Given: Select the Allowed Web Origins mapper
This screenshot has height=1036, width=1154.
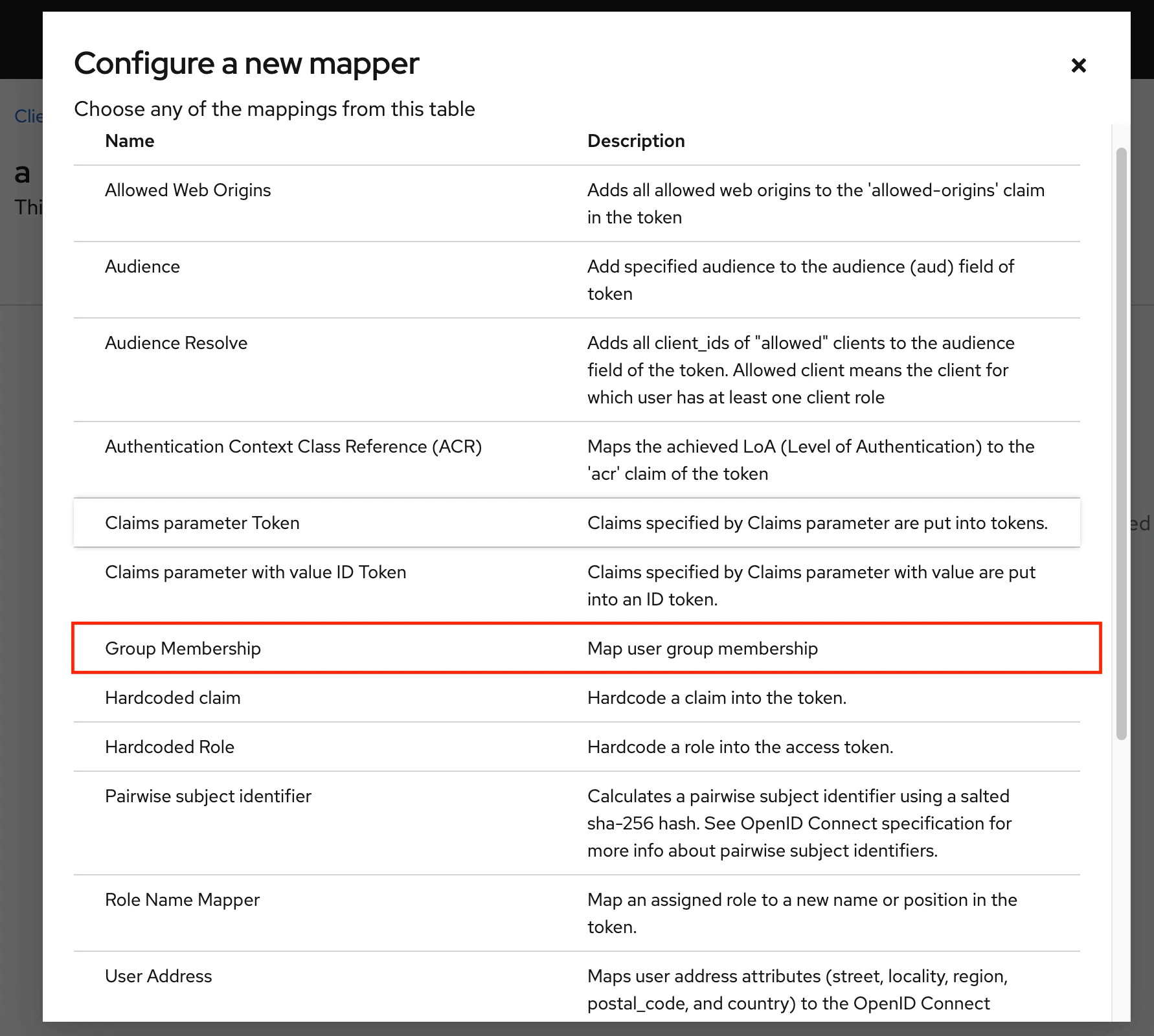Looking at the screenshot, I should click(x=188, y=190).
